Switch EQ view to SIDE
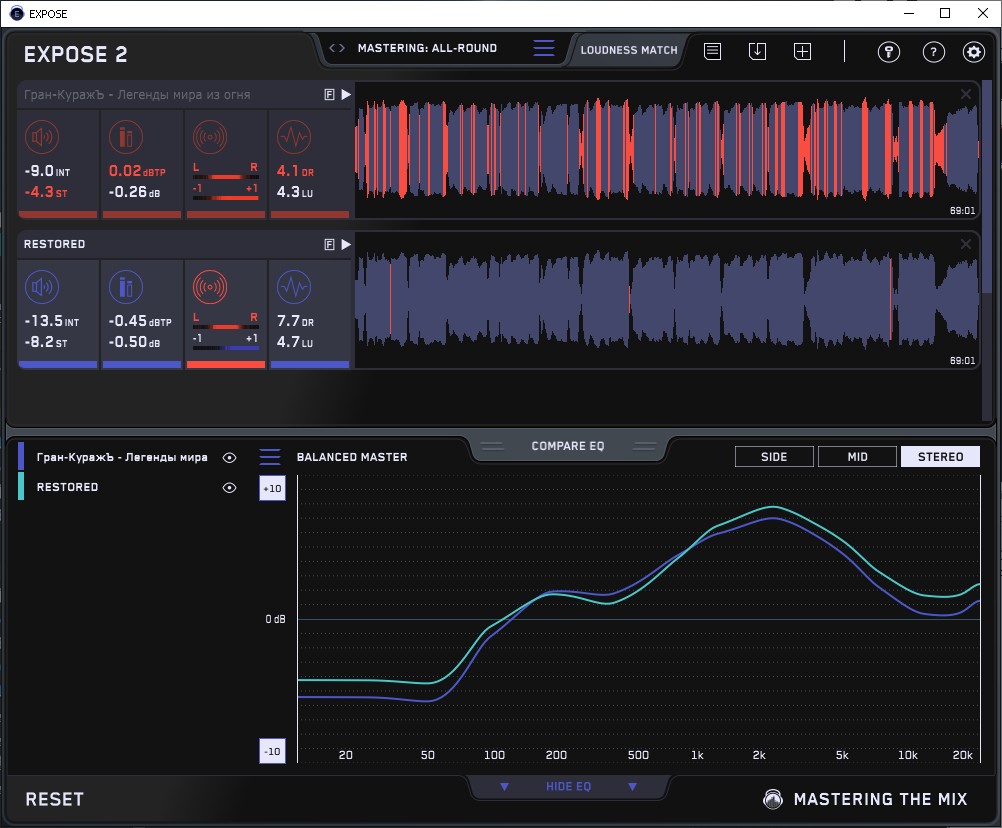The height and width of the screenshot is (828, 1002). point(774,457)
